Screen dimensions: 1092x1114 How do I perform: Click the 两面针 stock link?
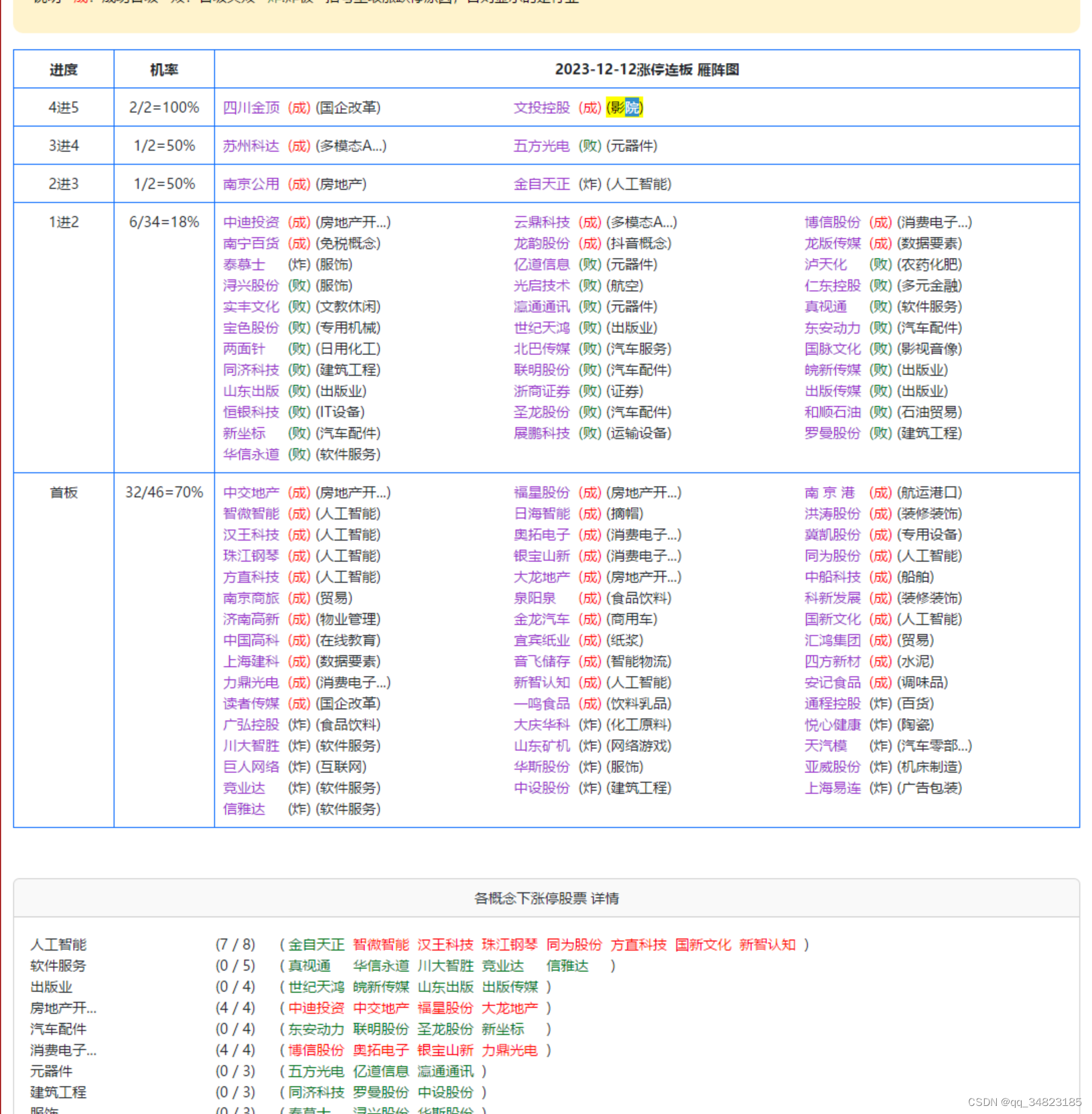pos(245,349)
